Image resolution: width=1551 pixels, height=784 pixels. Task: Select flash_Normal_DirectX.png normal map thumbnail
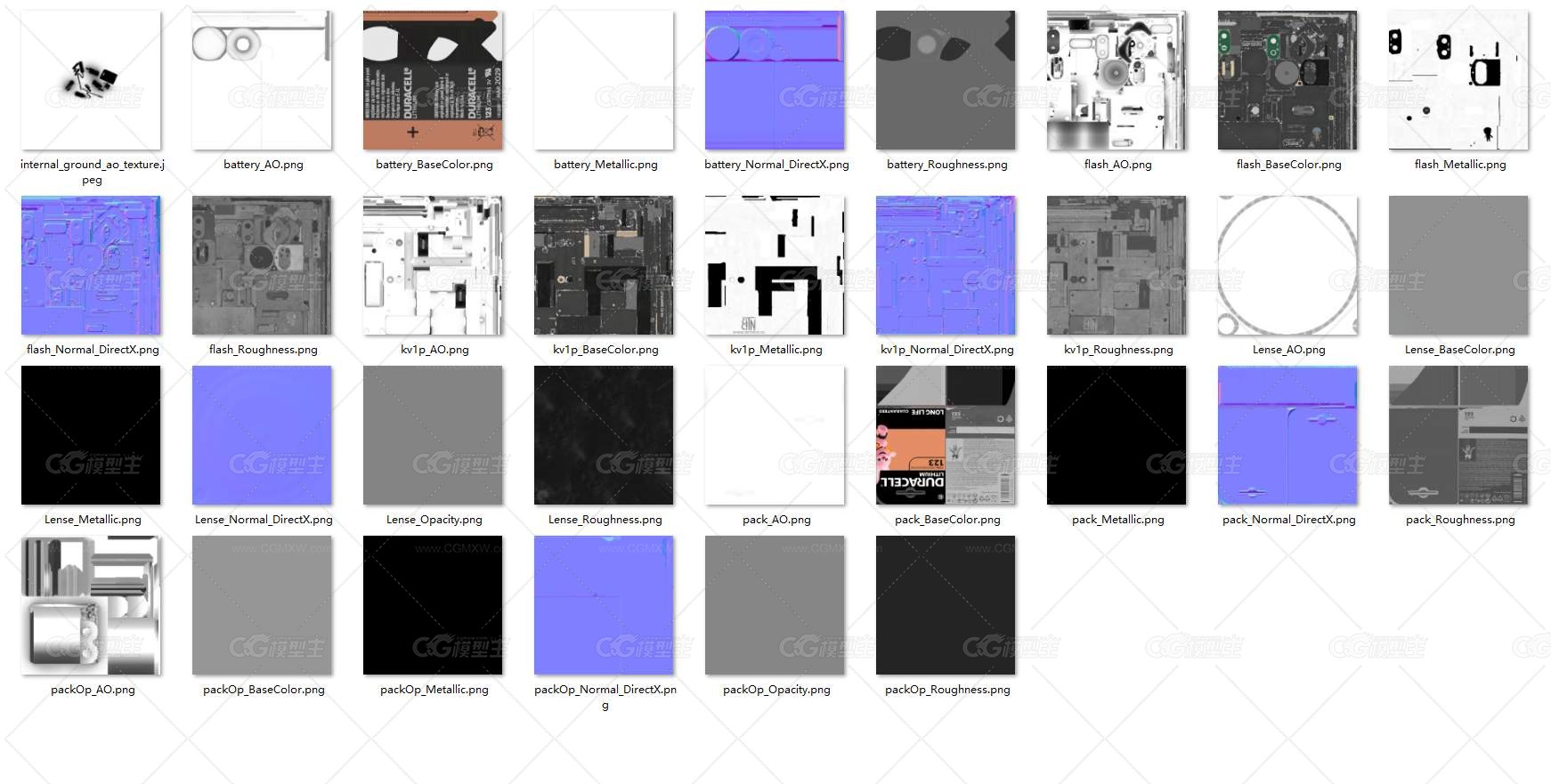click(x=91, y=265)
